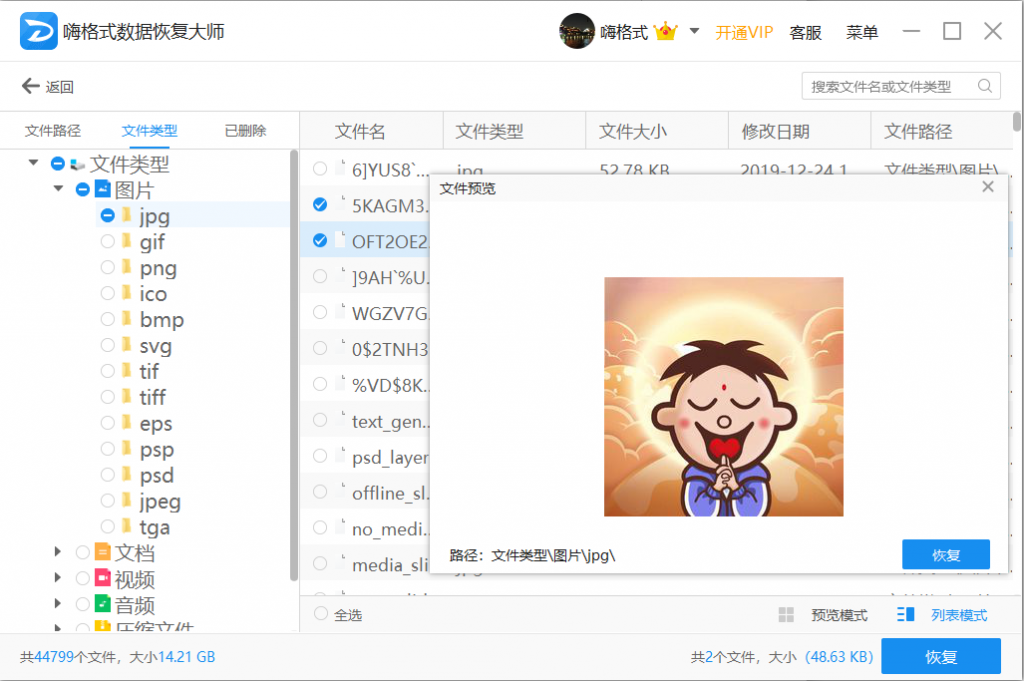Click the user avatar picture
Viewport: 1024px width, 681px height.
tap(577, 31)
